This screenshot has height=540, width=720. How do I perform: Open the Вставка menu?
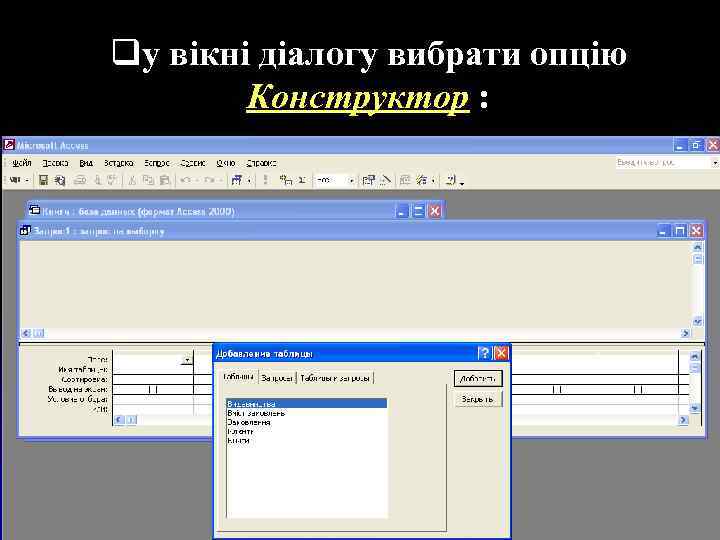(118, 163)
